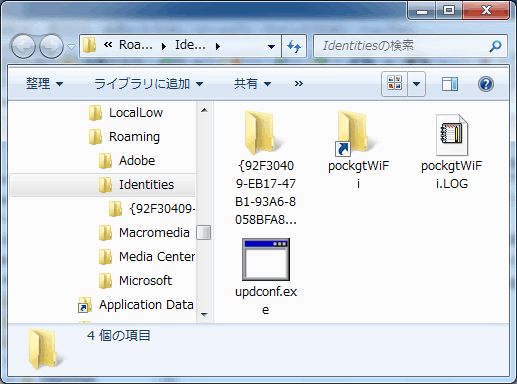Maximize the Explorer window
The height and width of the screenshot is (384, 517).
(449, 11)
